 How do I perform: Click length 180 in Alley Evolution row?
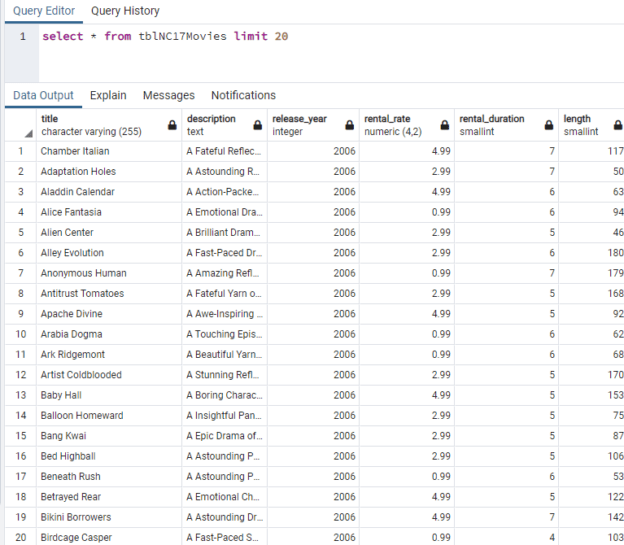click(x=591, y=253)
